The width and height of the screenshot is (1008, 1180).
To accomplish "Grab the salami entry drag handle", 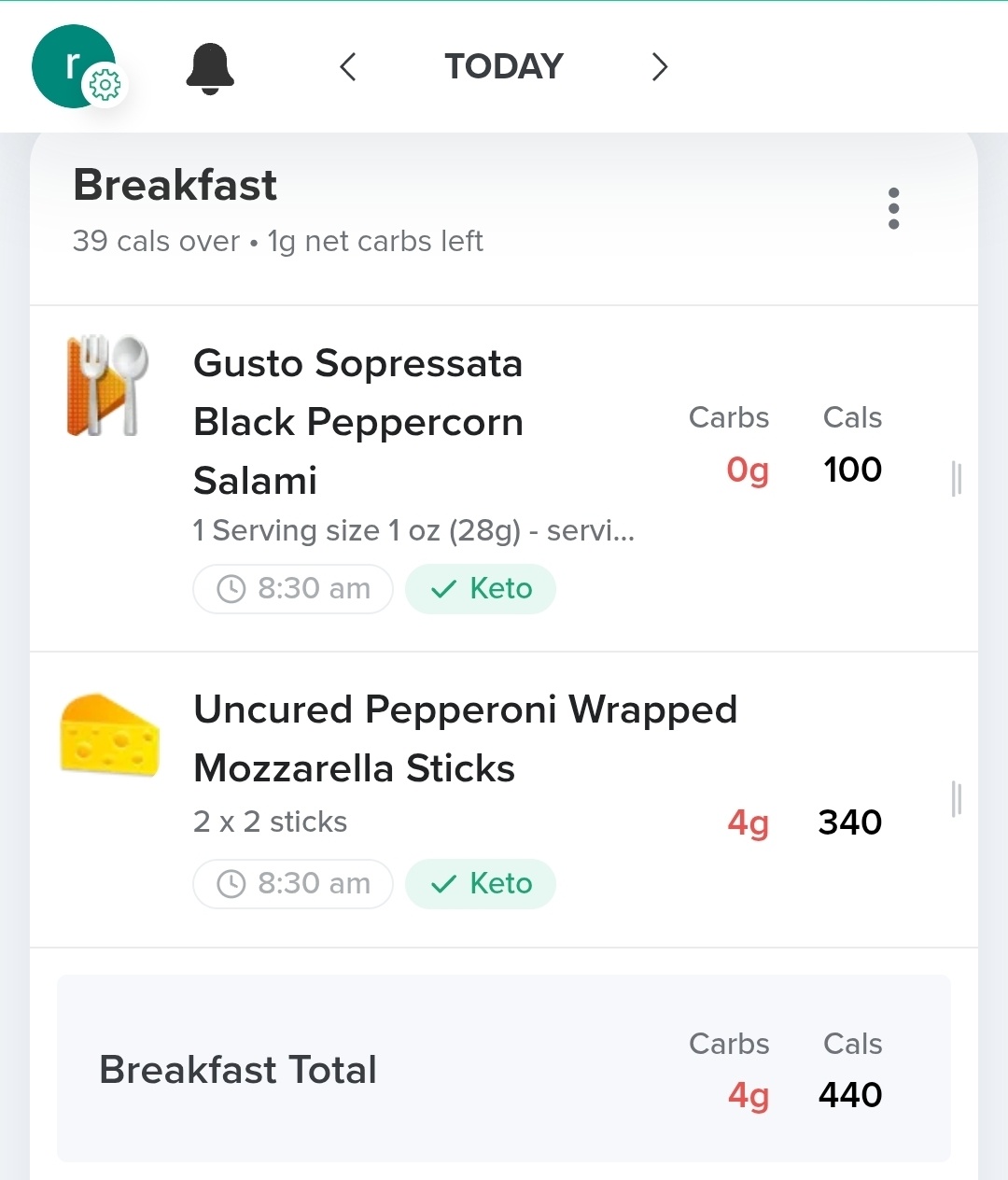I will (x=956, y=478).
